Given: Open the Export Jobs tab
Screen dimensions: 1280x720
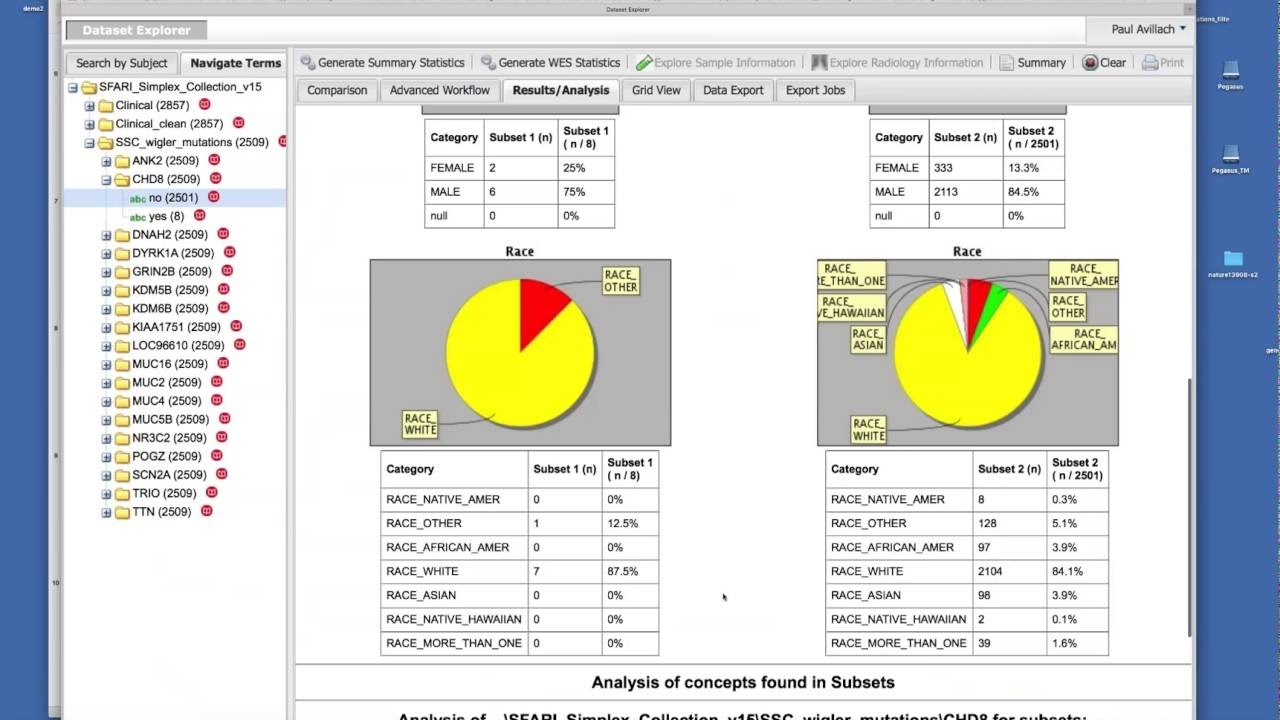Looking at the screenshot, I should [815, 90].
